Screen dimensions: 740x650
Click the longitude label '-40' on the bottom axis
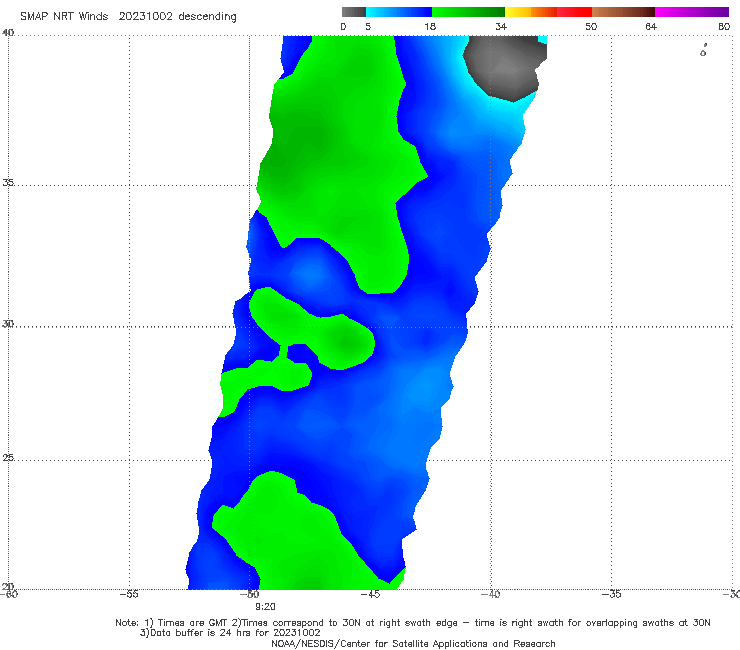pyautogui.click(x=490, y=594)
